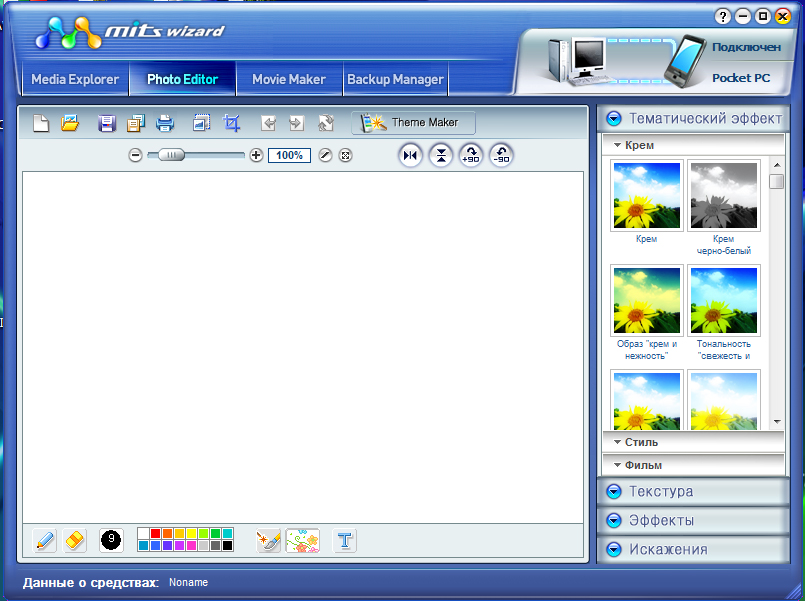805x601 pixels.
Task: Open an image file from folder
Action: pos(70,123)
